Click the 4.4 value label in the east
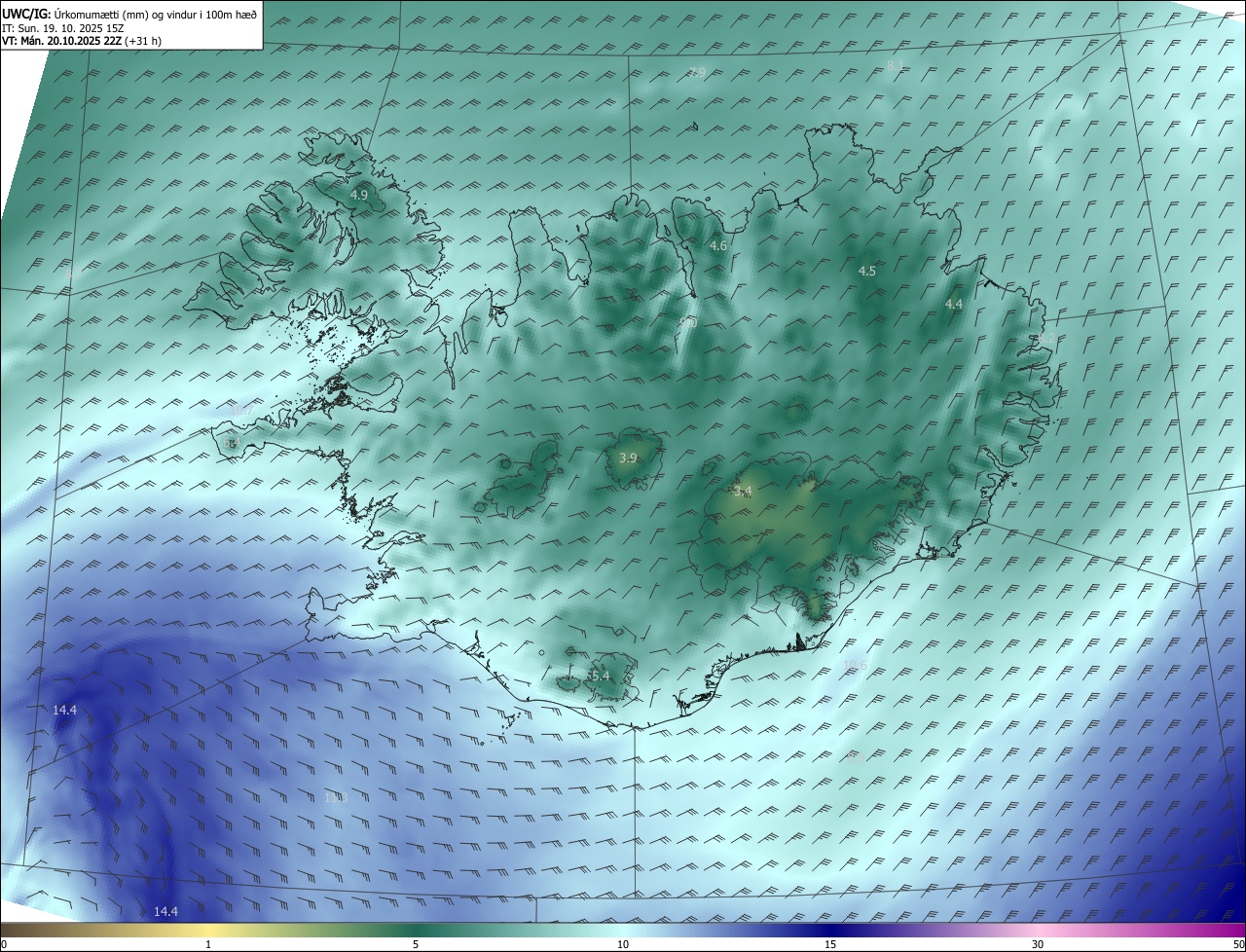The width and height of the screenshot is (1246, 952). [954, 305]
